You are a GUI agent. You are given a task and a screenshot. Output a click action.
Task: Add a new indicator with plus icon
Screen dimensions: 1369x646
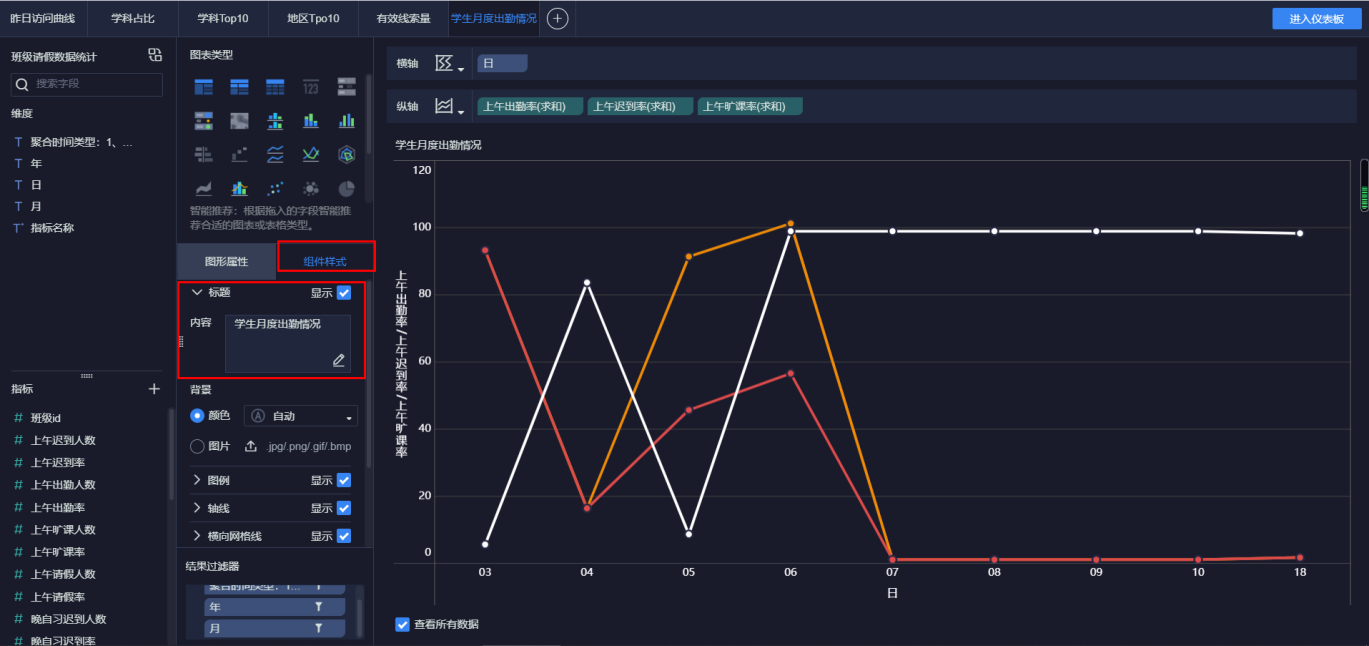click(x=154, y=389)
